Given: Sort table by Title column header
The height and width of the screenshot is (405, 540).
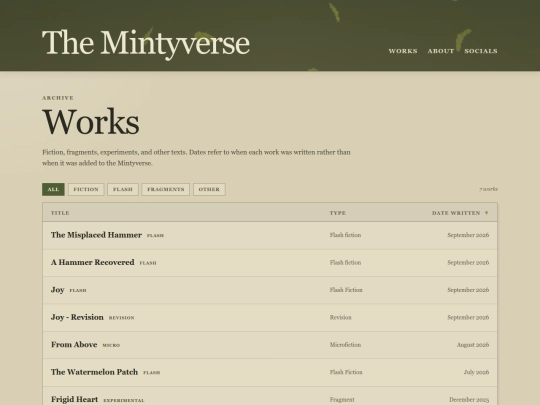Looking at the screenshot, I should [60, 213].
